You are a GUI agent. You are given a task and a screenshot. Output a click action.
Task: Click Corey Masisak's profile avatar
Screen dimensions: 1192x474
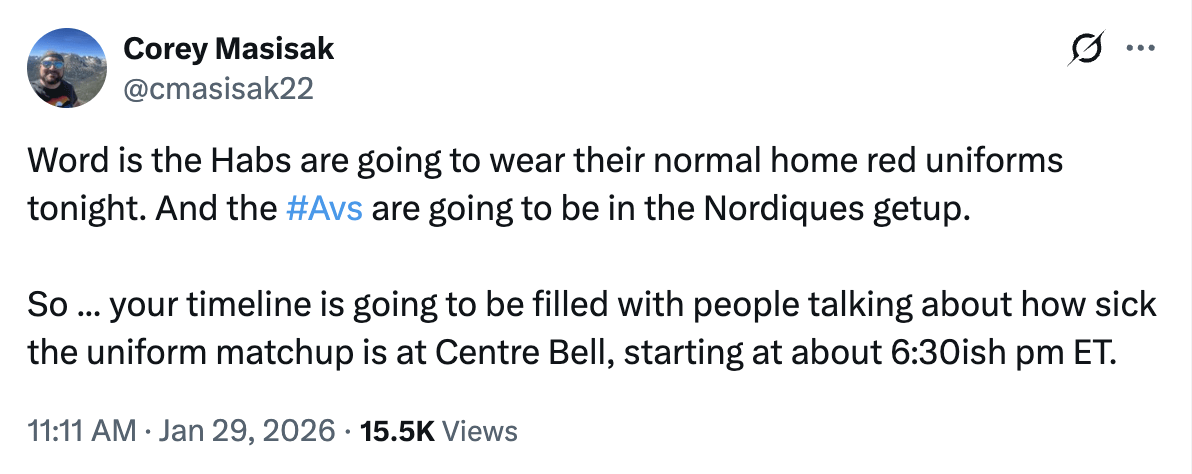(x=66, y=67)
